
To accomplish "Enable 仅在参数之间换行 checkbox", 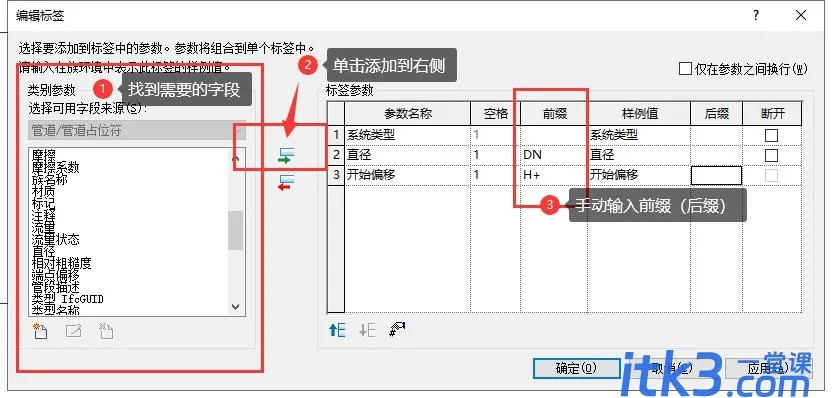I will (x=686, y=68).
